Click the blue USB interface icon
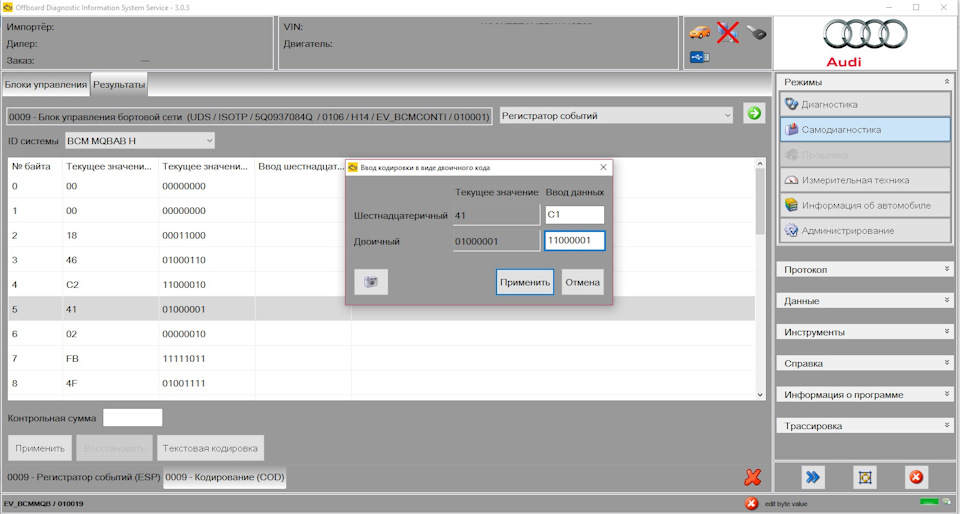 [x=699, y=58]
